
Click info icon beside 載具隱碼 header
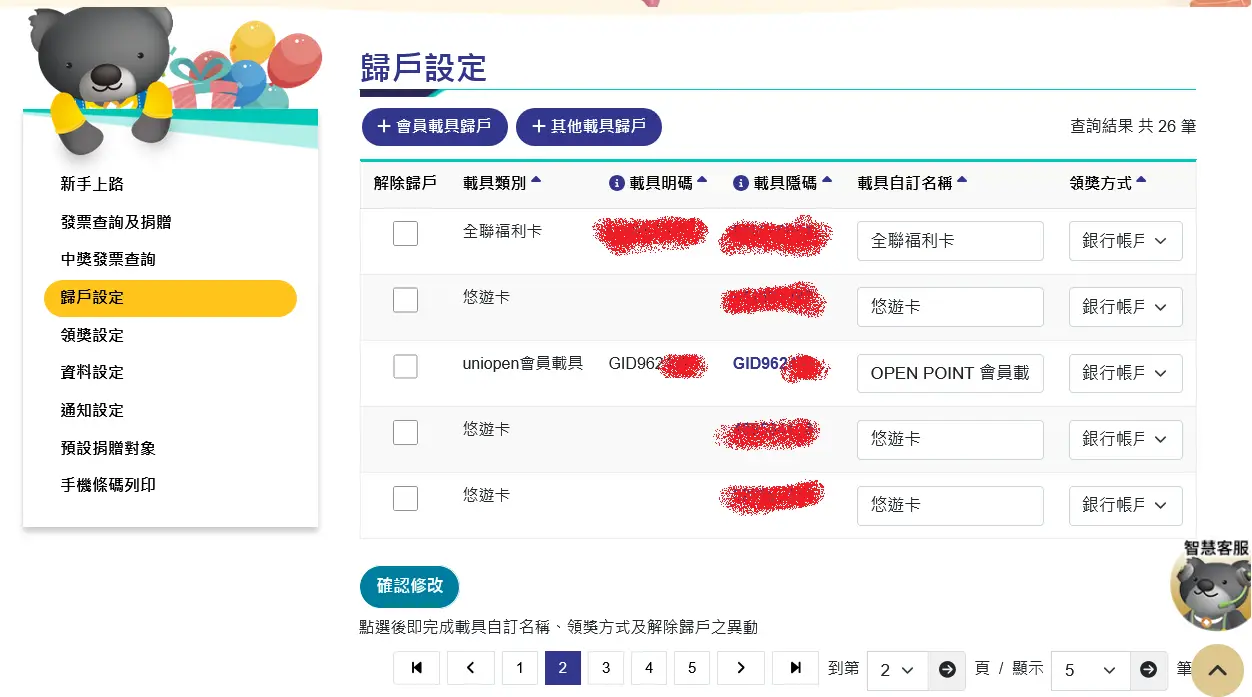tap(741, 184)
